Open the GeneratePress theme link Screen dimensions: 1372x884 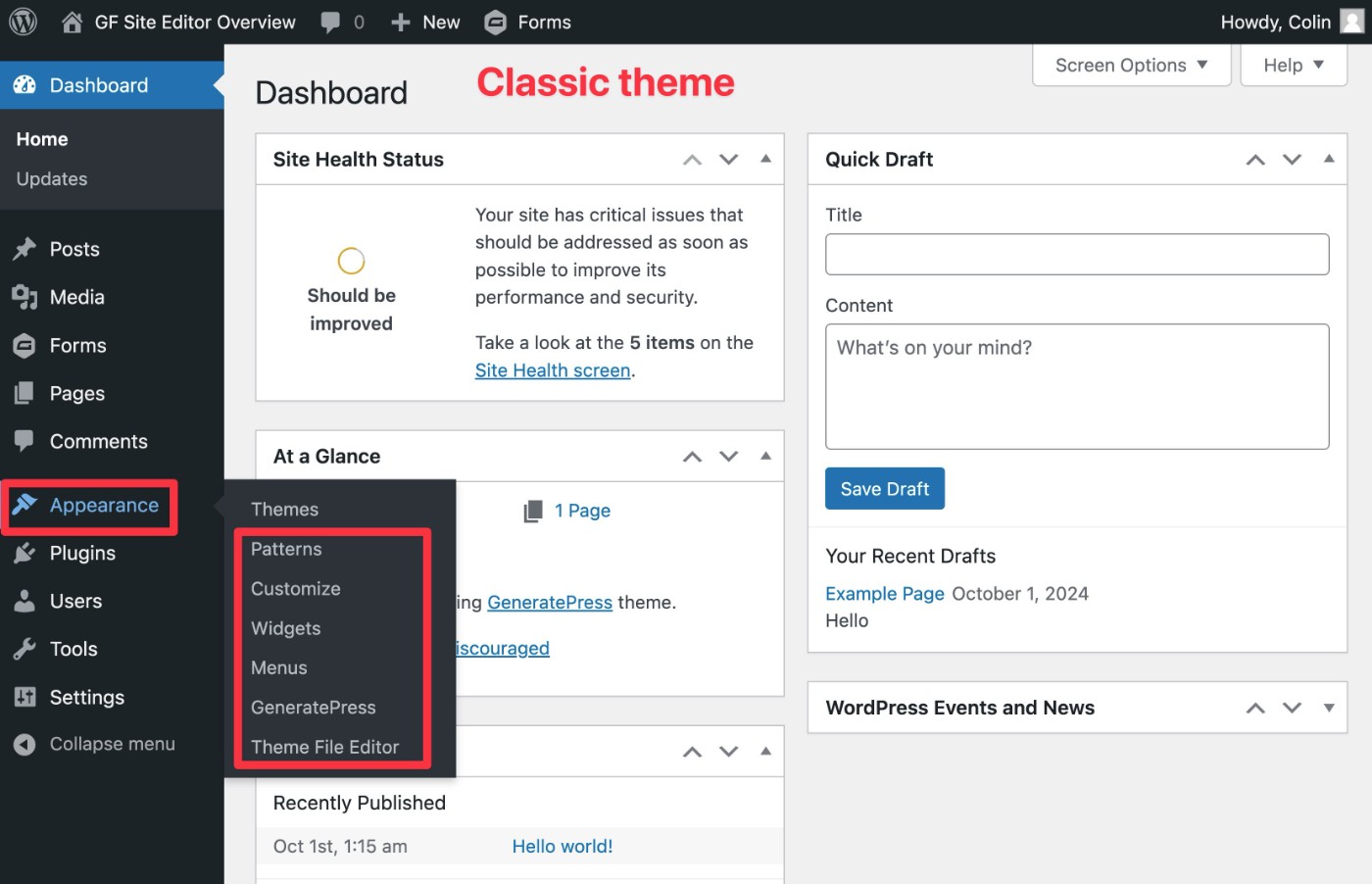(550, 603)
